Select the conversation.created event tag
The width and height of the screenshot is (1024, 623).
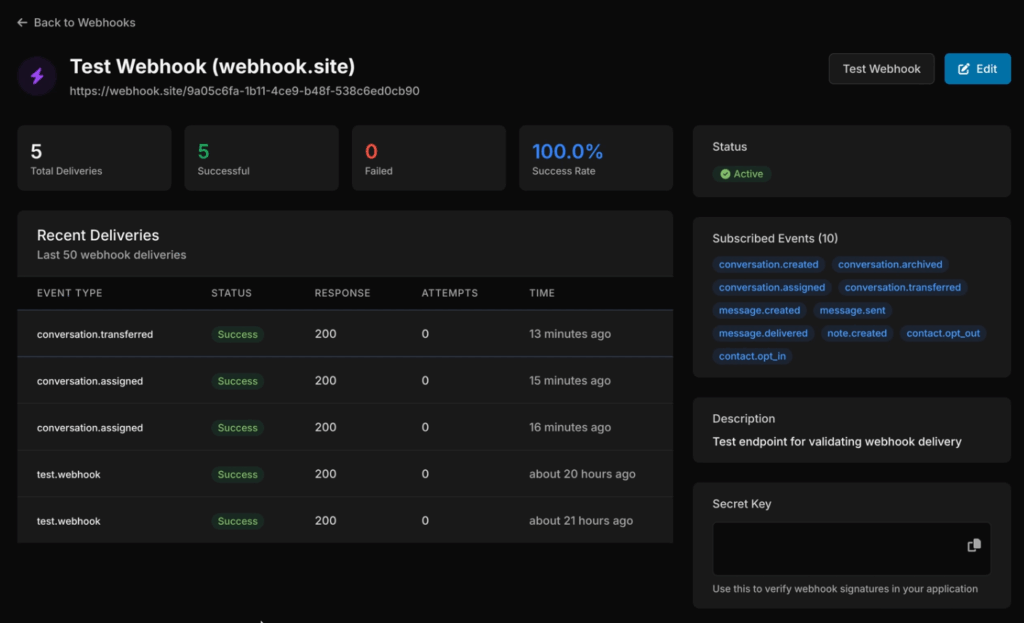click(768, 264)
